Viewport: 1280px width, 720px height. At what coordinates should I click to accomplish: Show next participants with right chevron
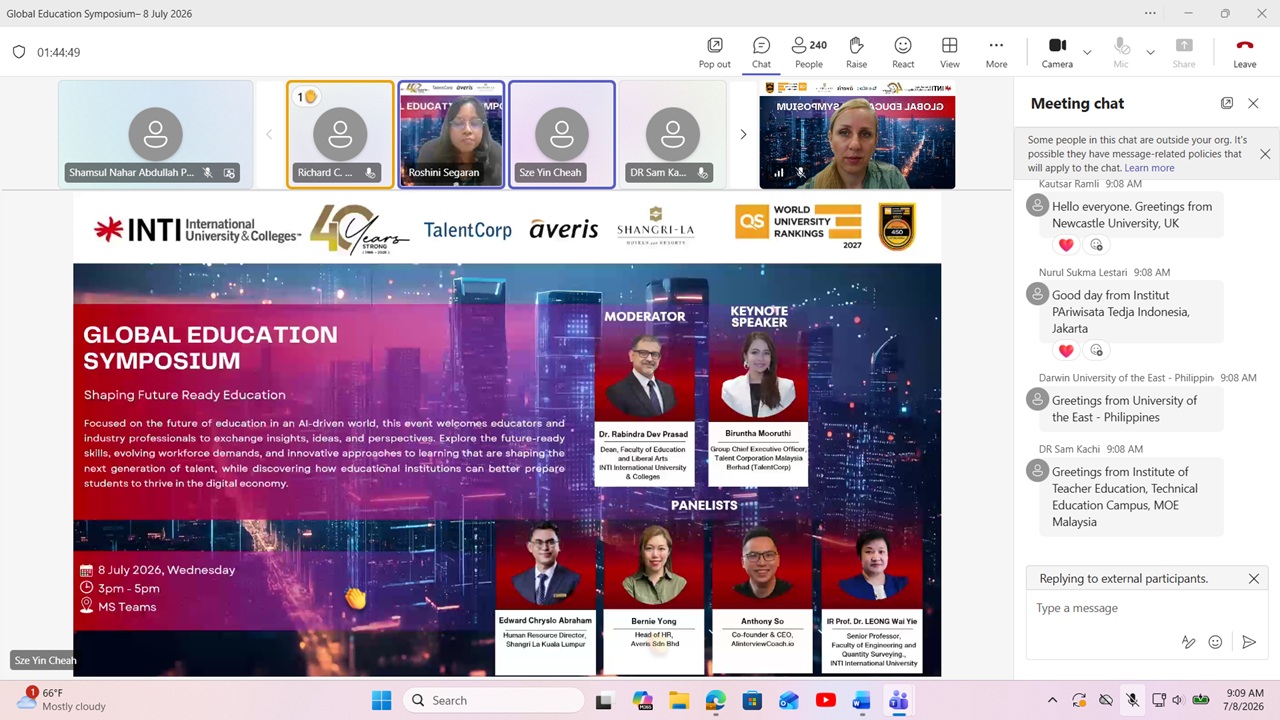[x=743, y=134]
